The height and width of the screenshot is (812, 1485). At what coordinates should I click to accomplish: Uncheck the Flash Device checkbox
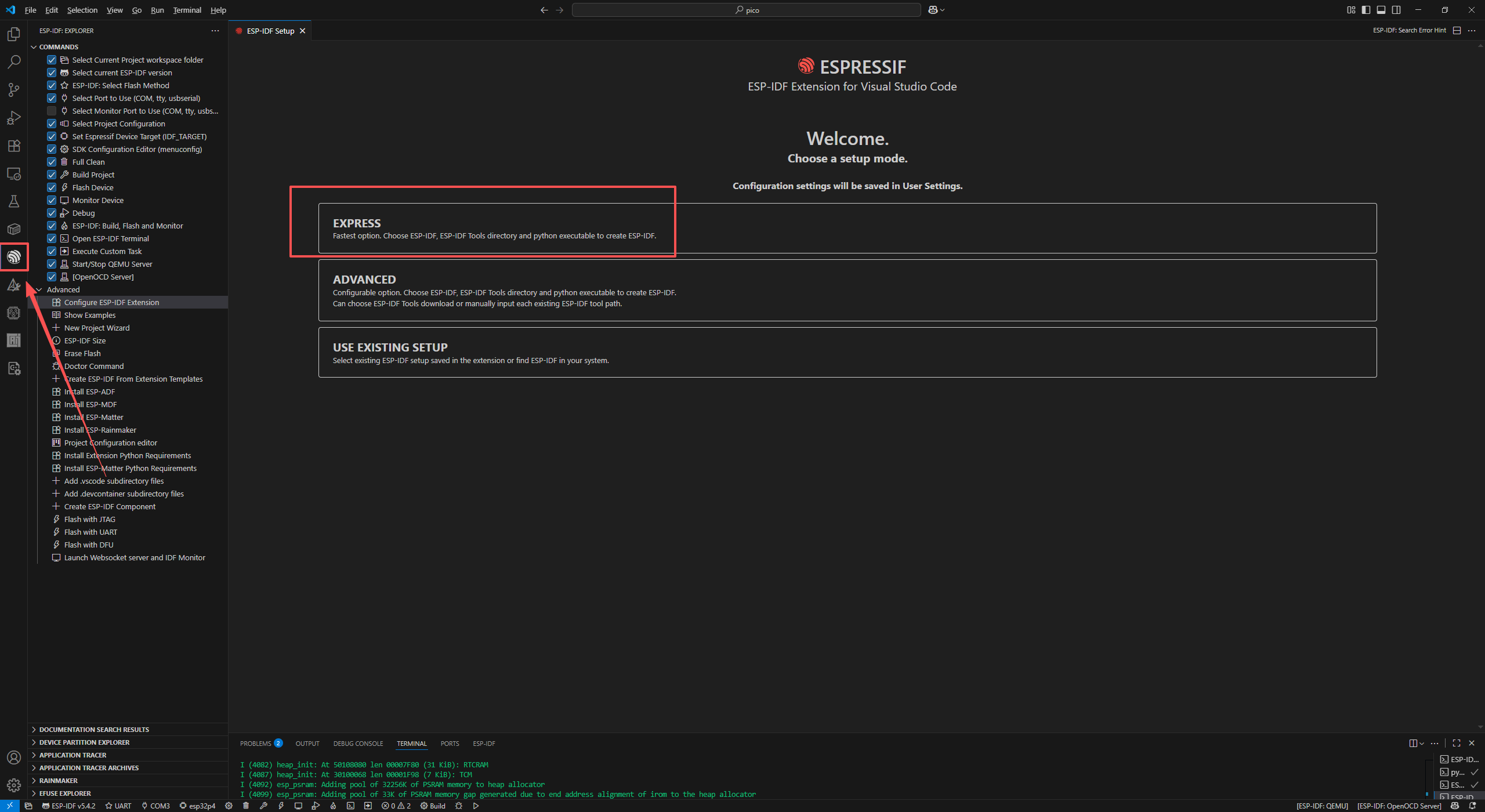52,187
